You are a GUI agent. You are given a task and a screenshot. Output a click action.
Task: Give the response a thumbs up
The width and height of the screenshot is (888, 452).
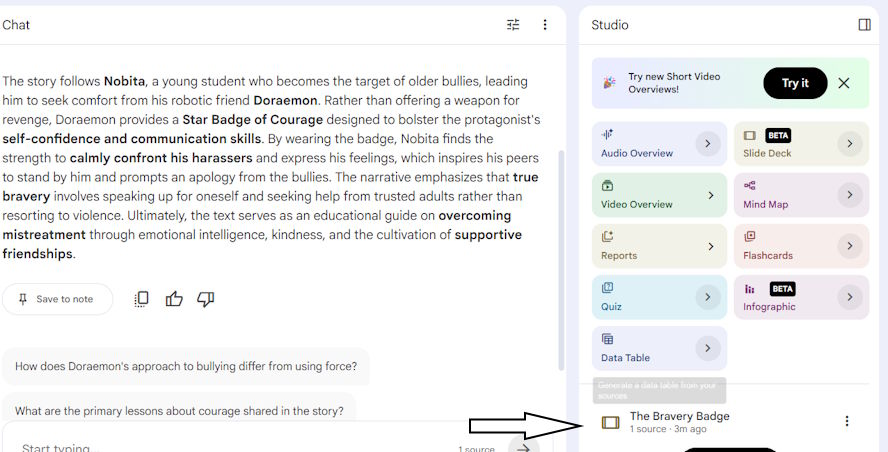[x=174, y=299]
